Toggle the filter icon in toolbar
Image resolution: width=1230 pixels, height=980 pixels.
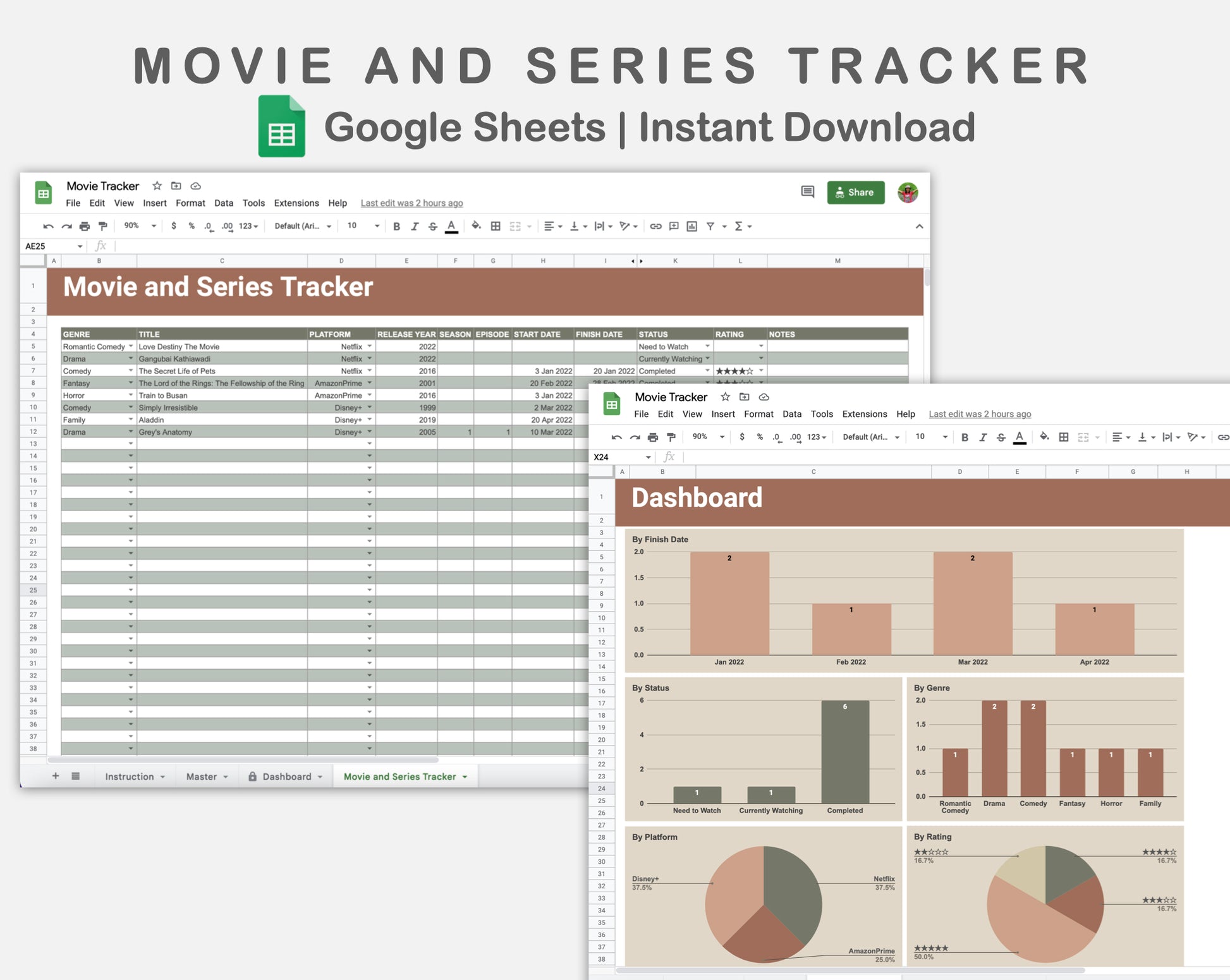710,226
